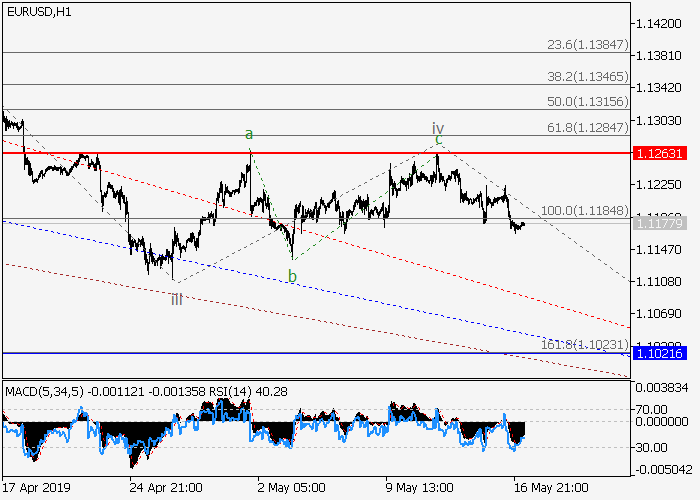Select the 2 May 05:00 time marker

pyautogui.click(x=290, y=486)
